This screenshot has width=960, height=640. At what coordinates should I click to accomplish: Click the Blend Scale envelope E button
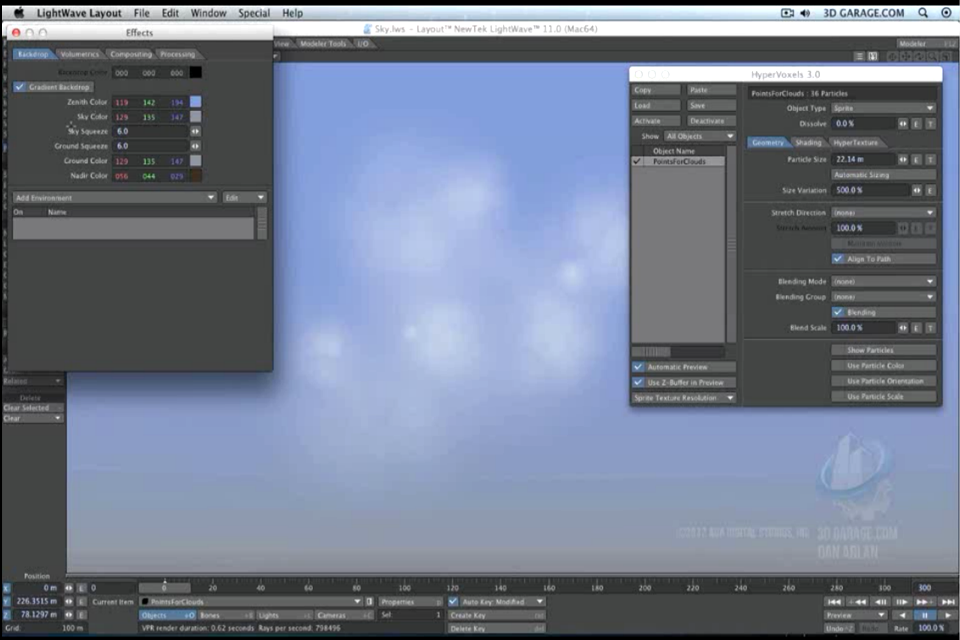pyautogui.click(x=917, y=328)
